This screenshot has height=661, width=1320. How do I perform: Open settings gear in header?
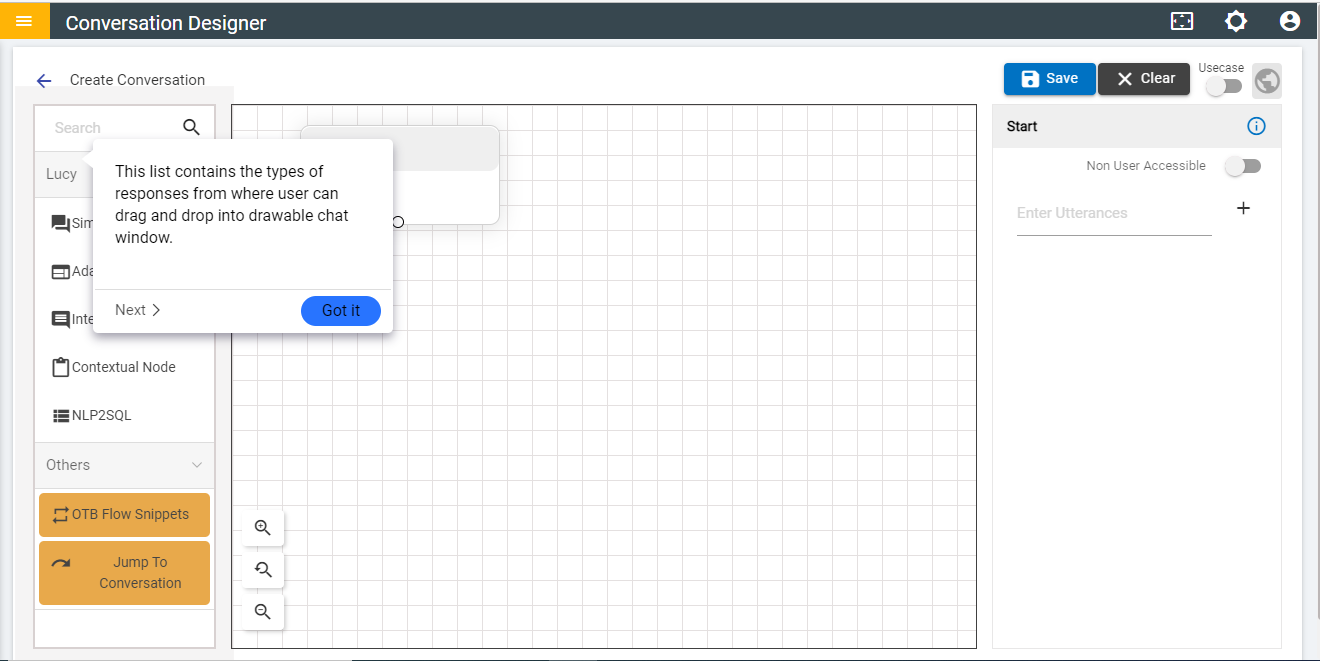pos(1236,21)
